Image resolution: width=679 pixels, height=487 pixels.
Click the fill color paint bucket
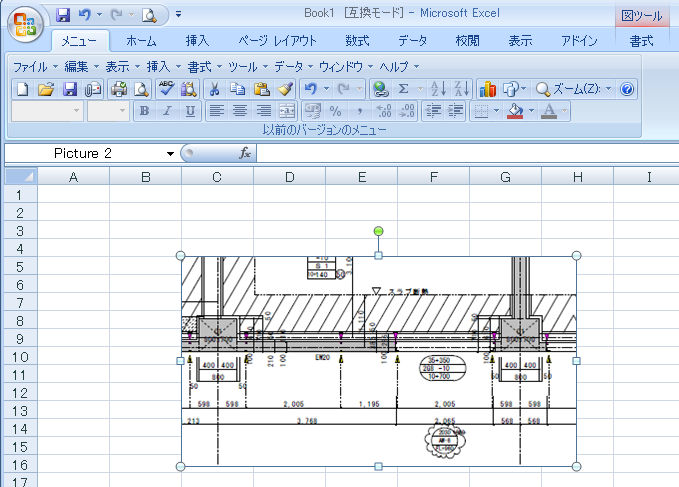click(x=516, y=111)
